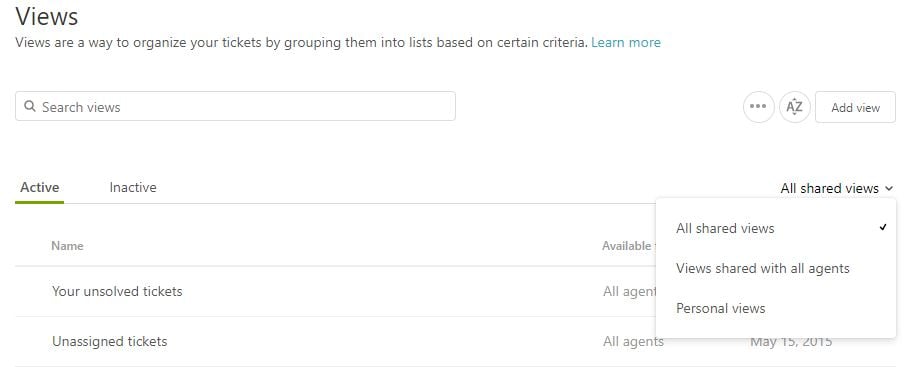The width and height of the screenshot is (918, 367).
Task: Click the chevron next to All shared views
Action: pyautogui.click(x=889, y=188)
